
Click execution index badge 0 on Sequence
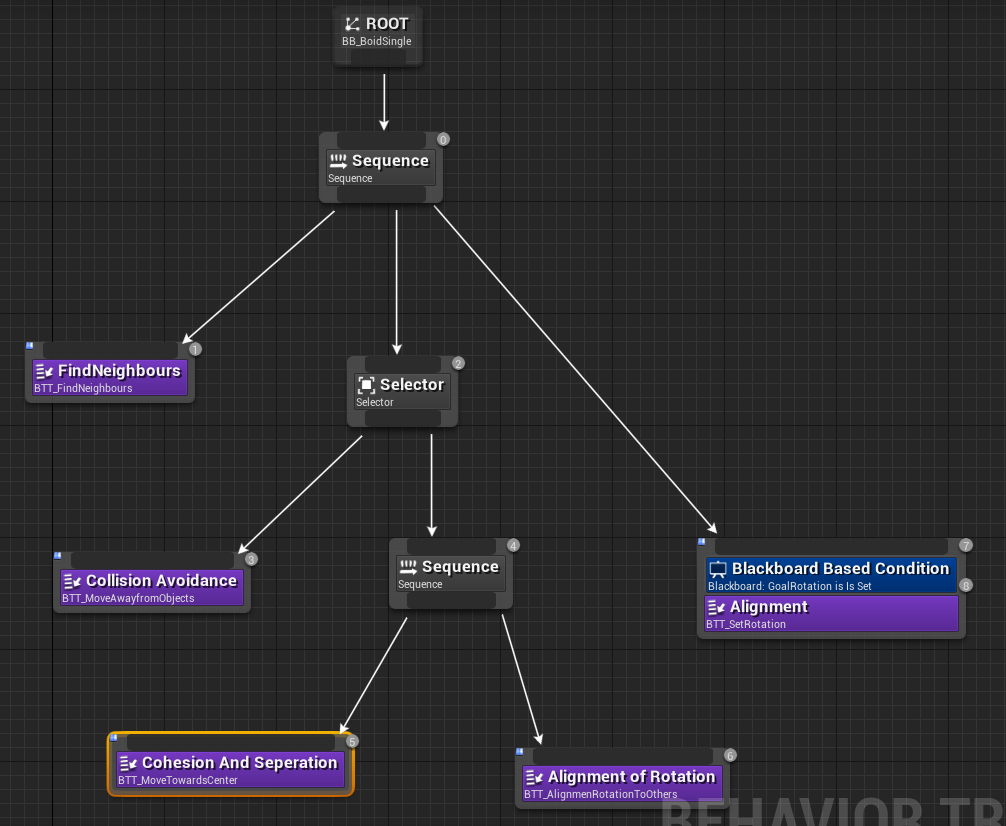[443, 139]
